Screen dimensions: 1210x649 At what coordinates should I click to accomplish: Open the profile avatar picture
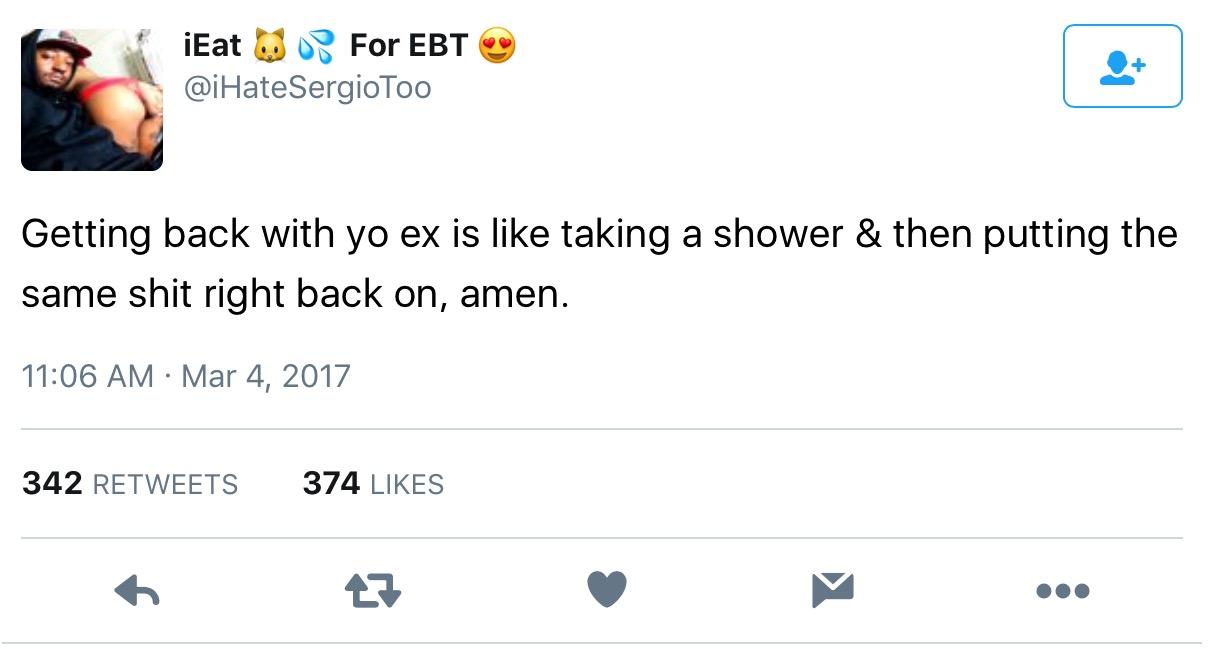tap(92, 98)
